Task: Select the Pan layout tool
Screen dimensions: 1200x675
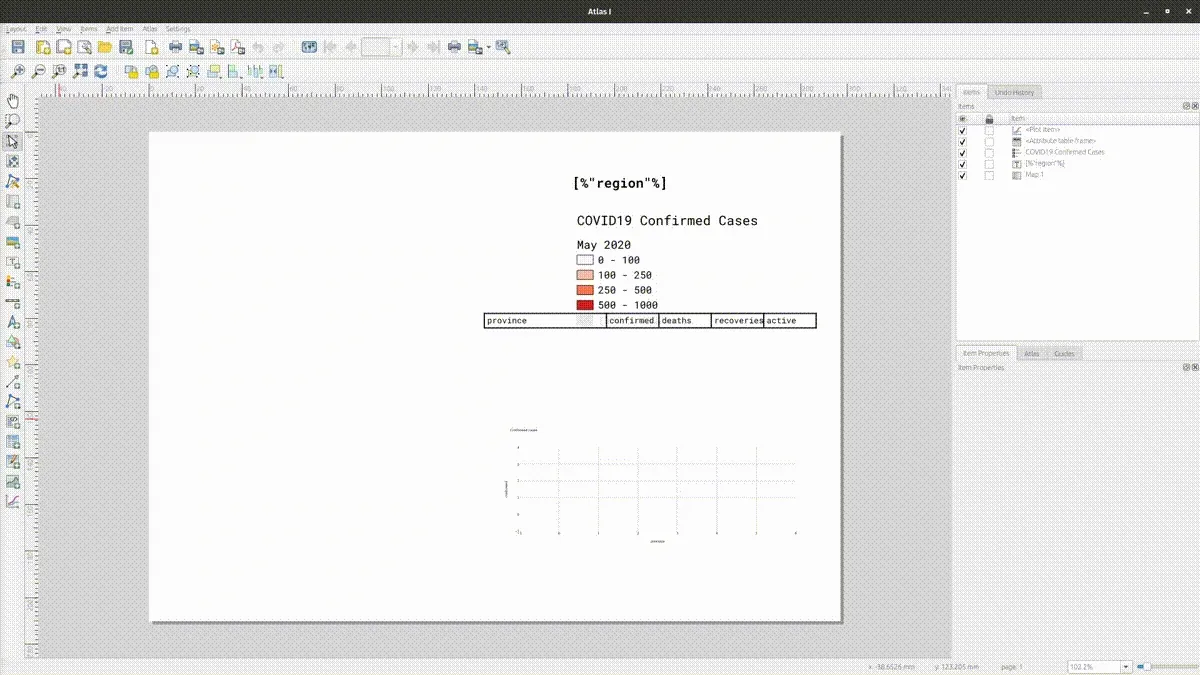Action: pos(13,100)
